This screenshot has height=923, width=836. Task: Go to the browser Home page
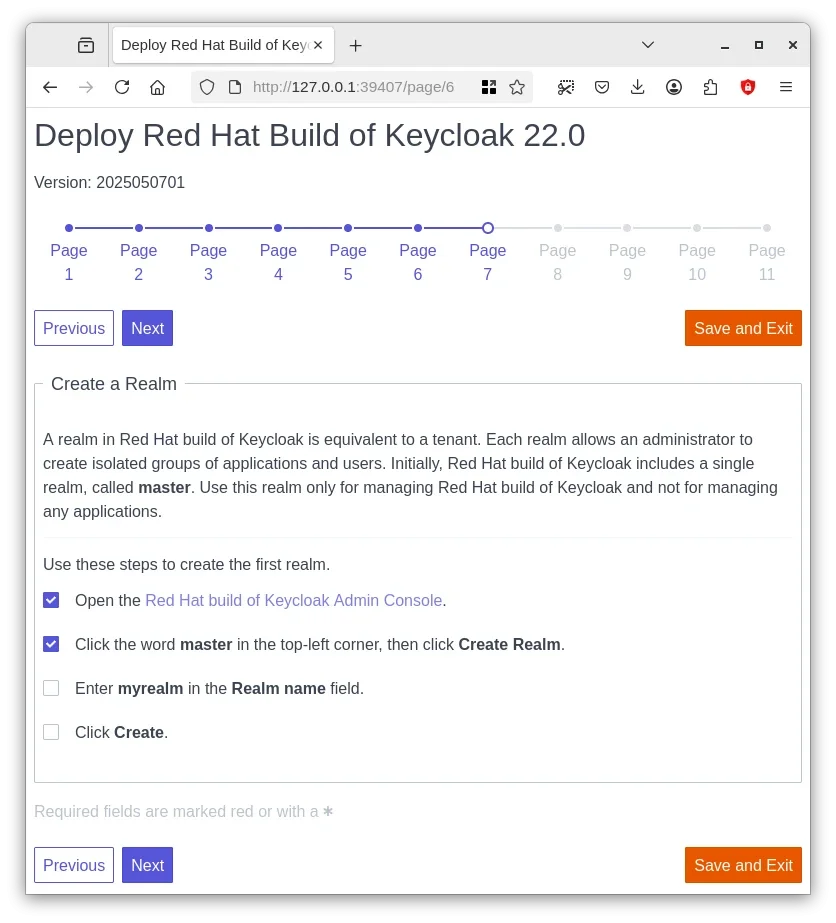(157, 87)
